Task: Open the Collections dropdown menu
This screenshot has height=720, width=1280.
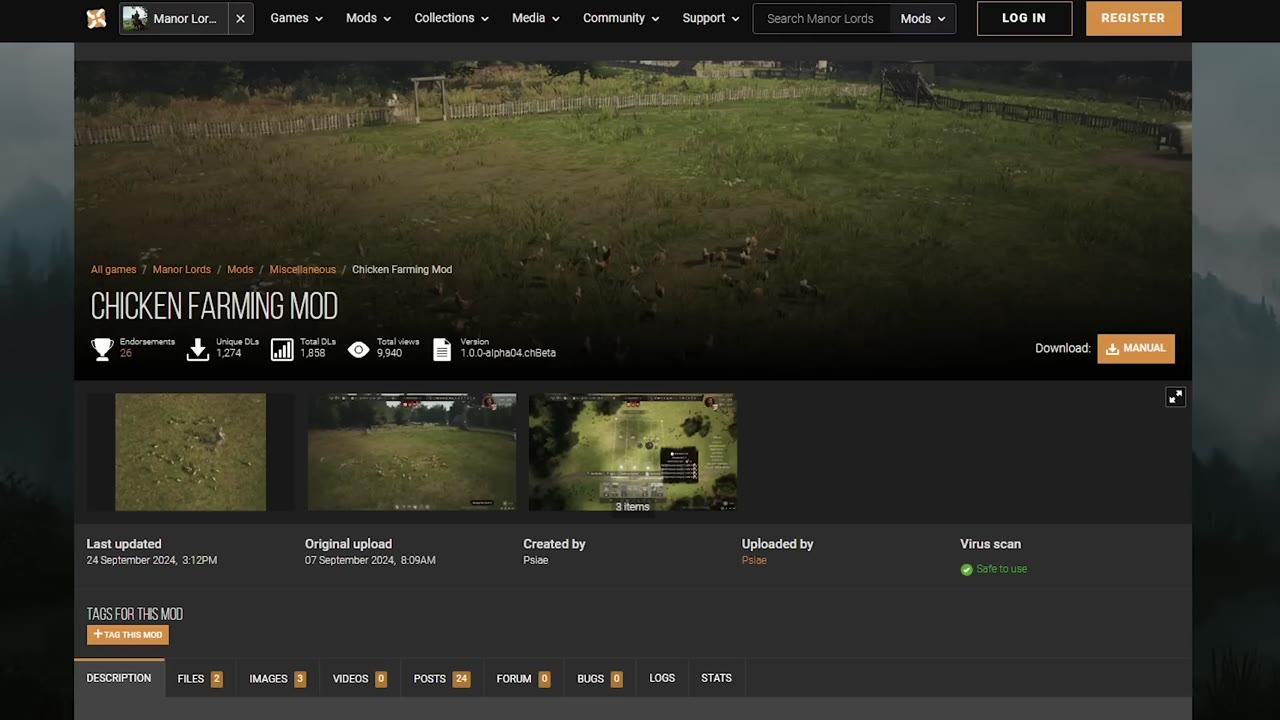Action: point(451,18)
